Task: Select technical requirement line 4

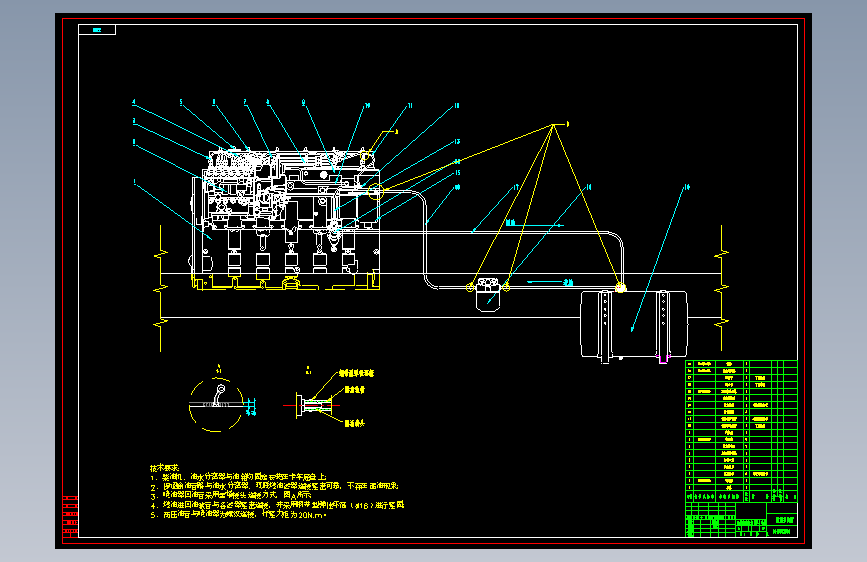Action: pyautogui.click(x=277, y=505)
